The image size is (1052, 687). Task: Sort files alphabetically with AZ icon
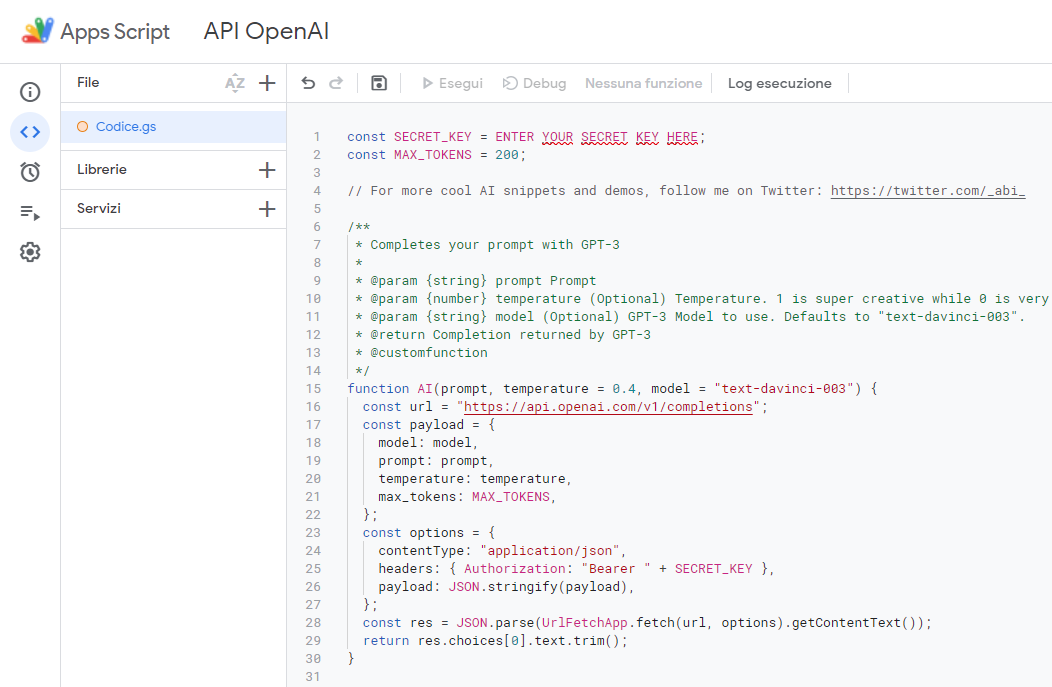(235, 83)
